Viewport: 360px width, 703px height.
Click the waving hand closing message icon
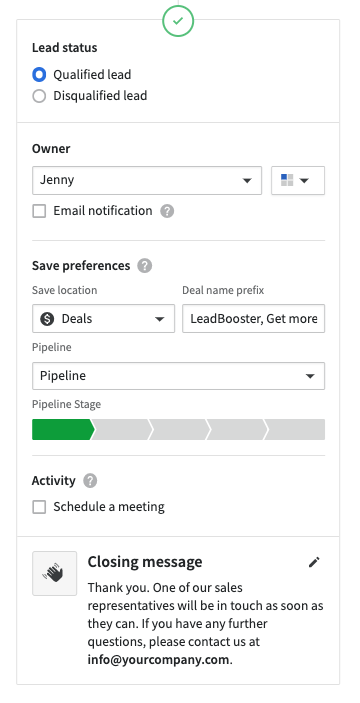coord(55,573)
